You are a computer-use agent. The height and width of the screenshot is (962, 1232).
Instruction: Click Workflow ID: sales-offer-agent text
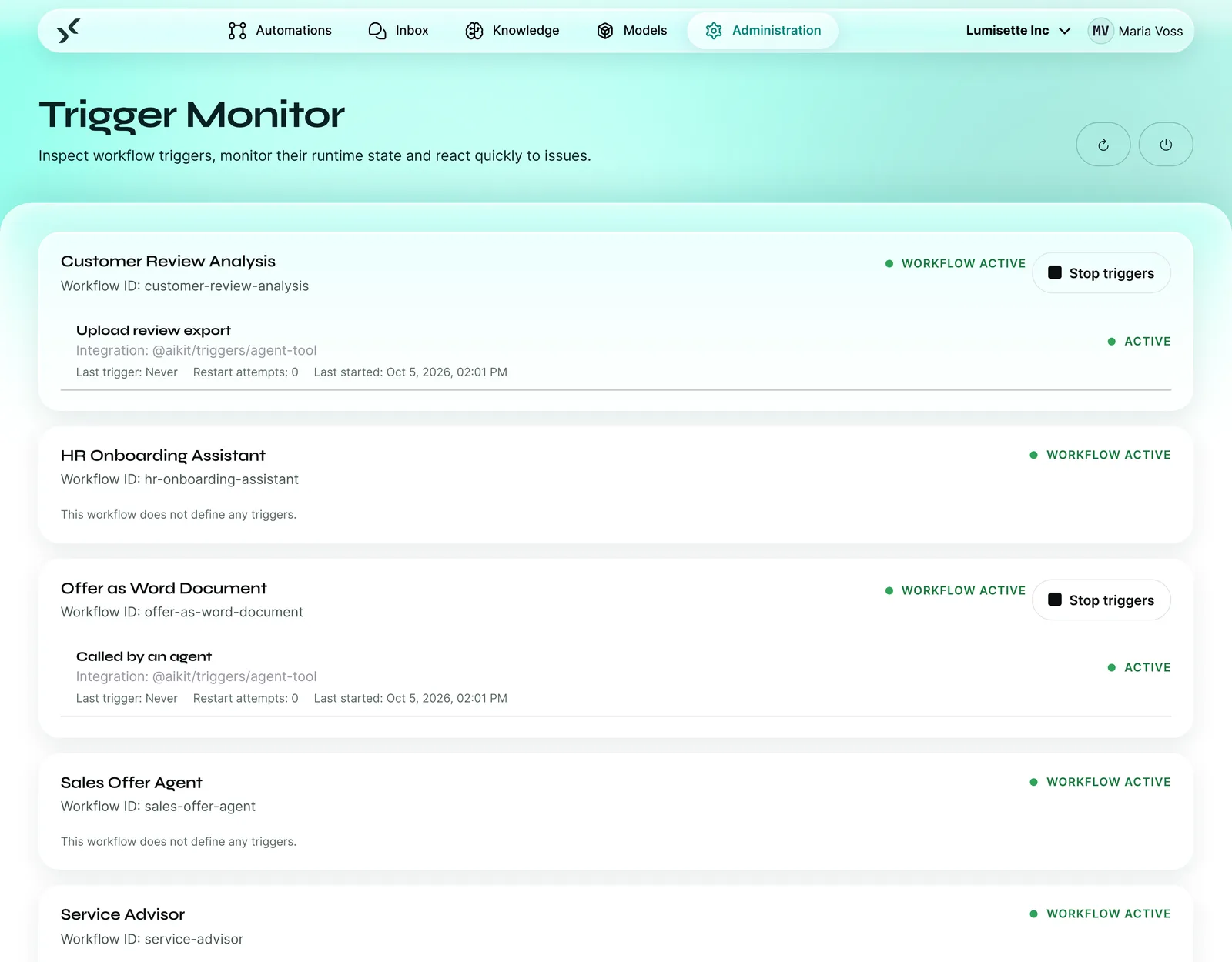pyautogui.click(x=158, y=807)
